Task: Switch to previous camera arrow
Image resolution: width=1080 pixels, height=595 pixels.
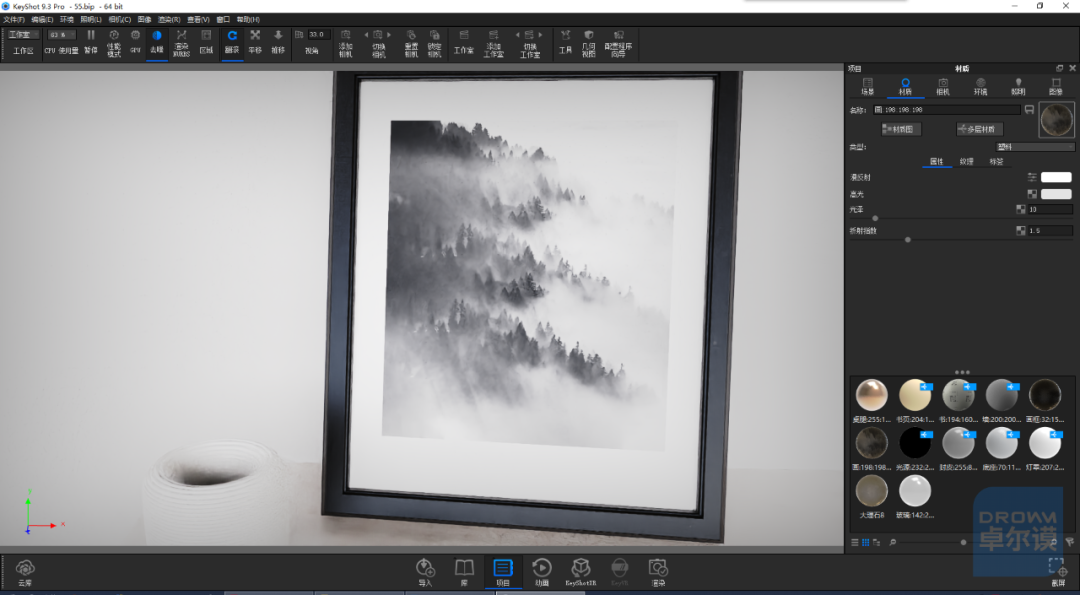Action: 366,34
